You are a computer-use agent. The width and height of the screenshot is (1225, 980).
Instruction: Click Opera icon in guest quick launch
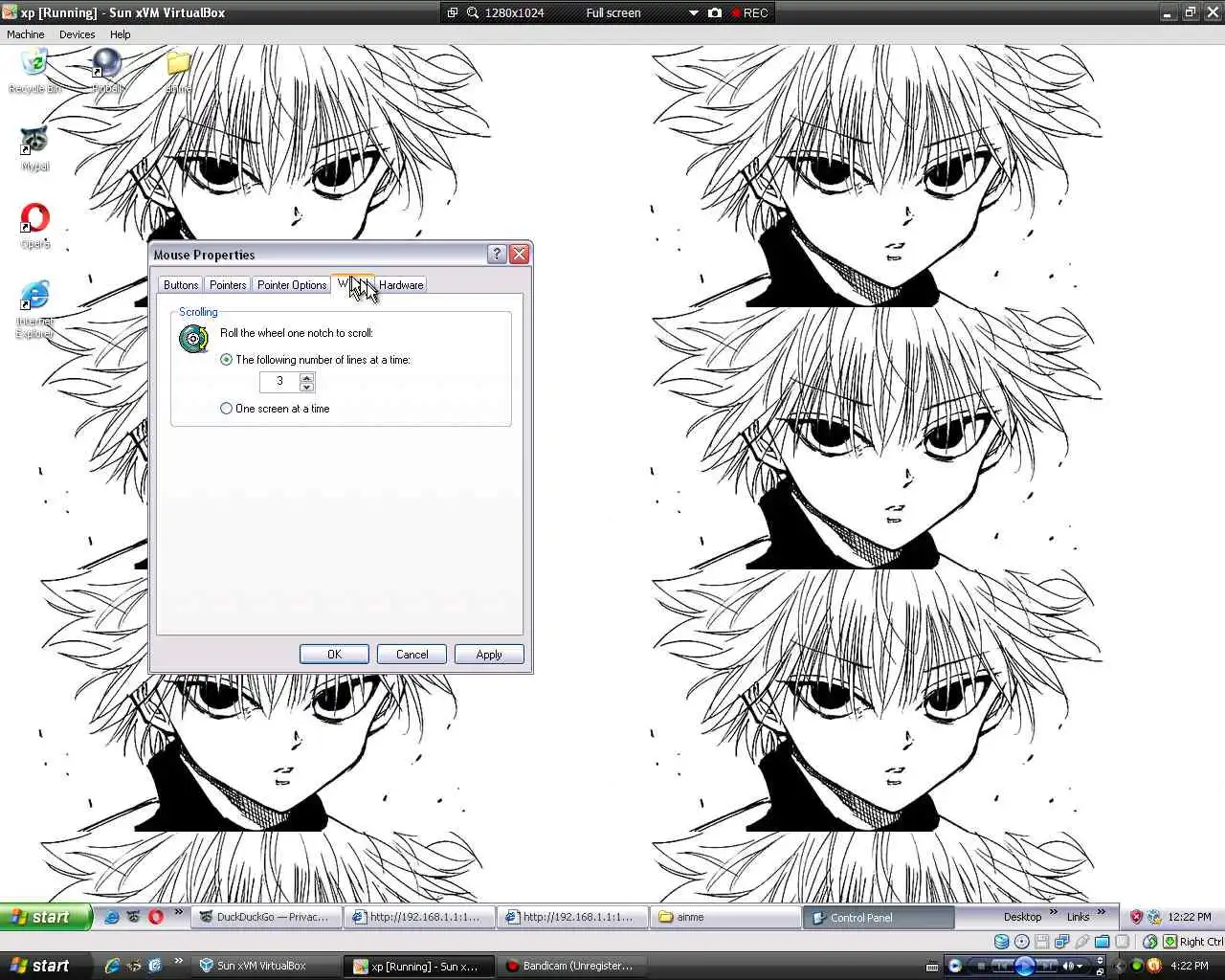[x=156, y=917]
